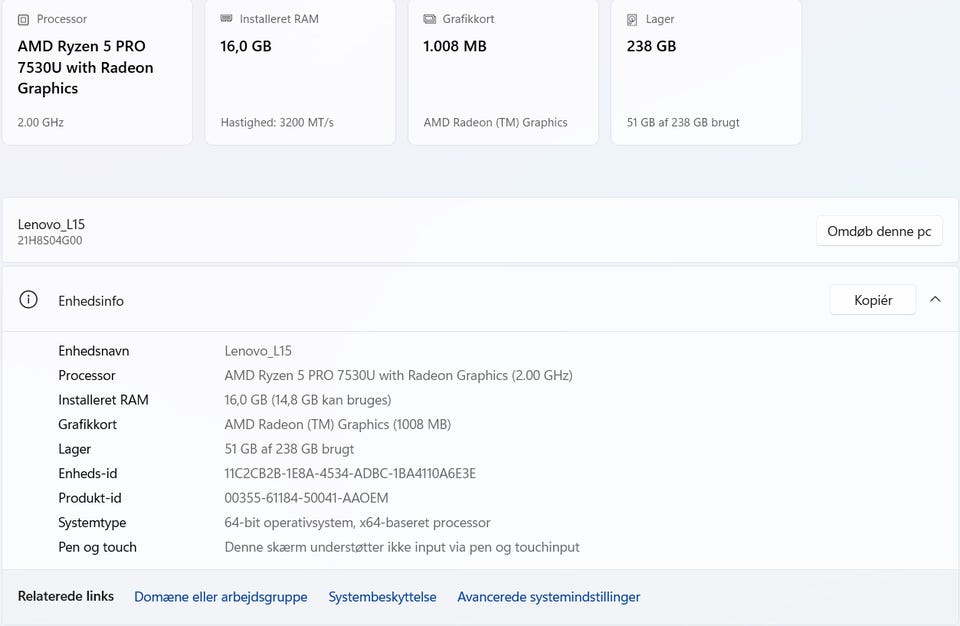Click the 2.00 GHz text in Processor card

(40, 122)
